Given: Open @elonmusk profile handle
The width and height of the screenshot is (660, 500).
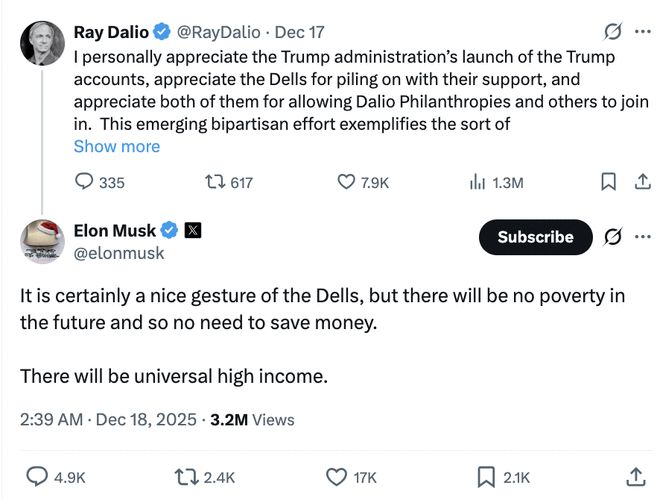Looking at the screenshot, I should pos(119,253).
